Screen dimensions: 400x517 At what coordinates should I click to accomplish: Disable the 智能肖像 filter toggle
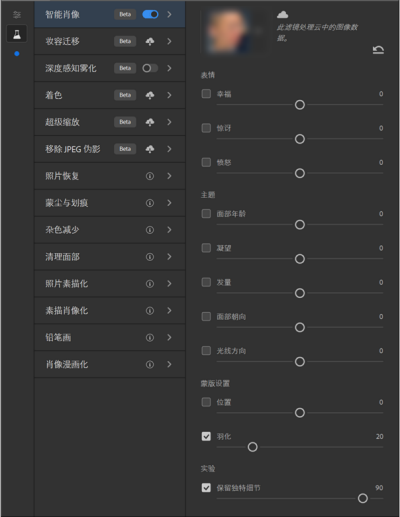pyautogui.click(x=150, y=14)
